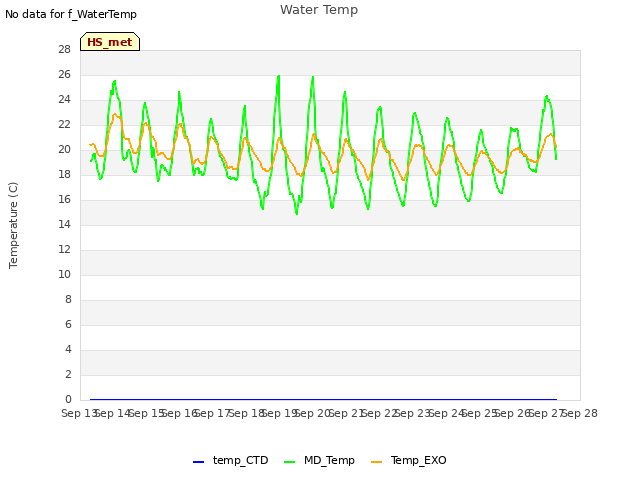This screenshot has width=640, height=480.
Task: Click the 10 y-axis tick label
Action: [64, 274]
